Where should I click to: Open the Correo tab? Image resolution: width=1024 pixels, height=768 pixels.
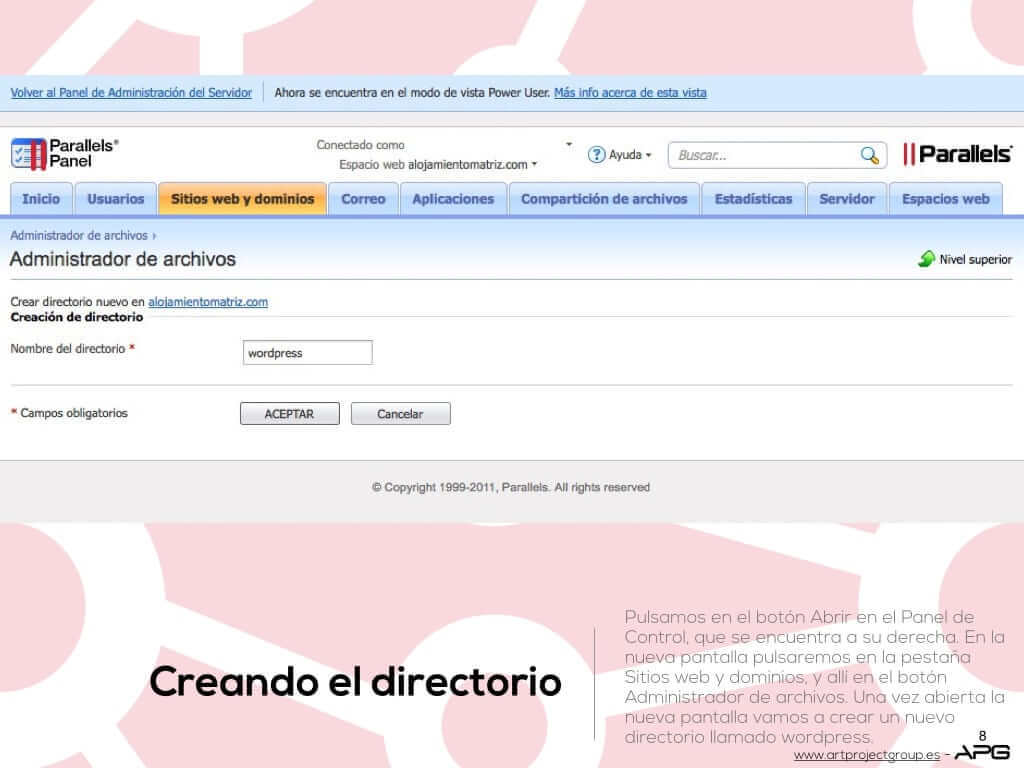click(363, 199)
